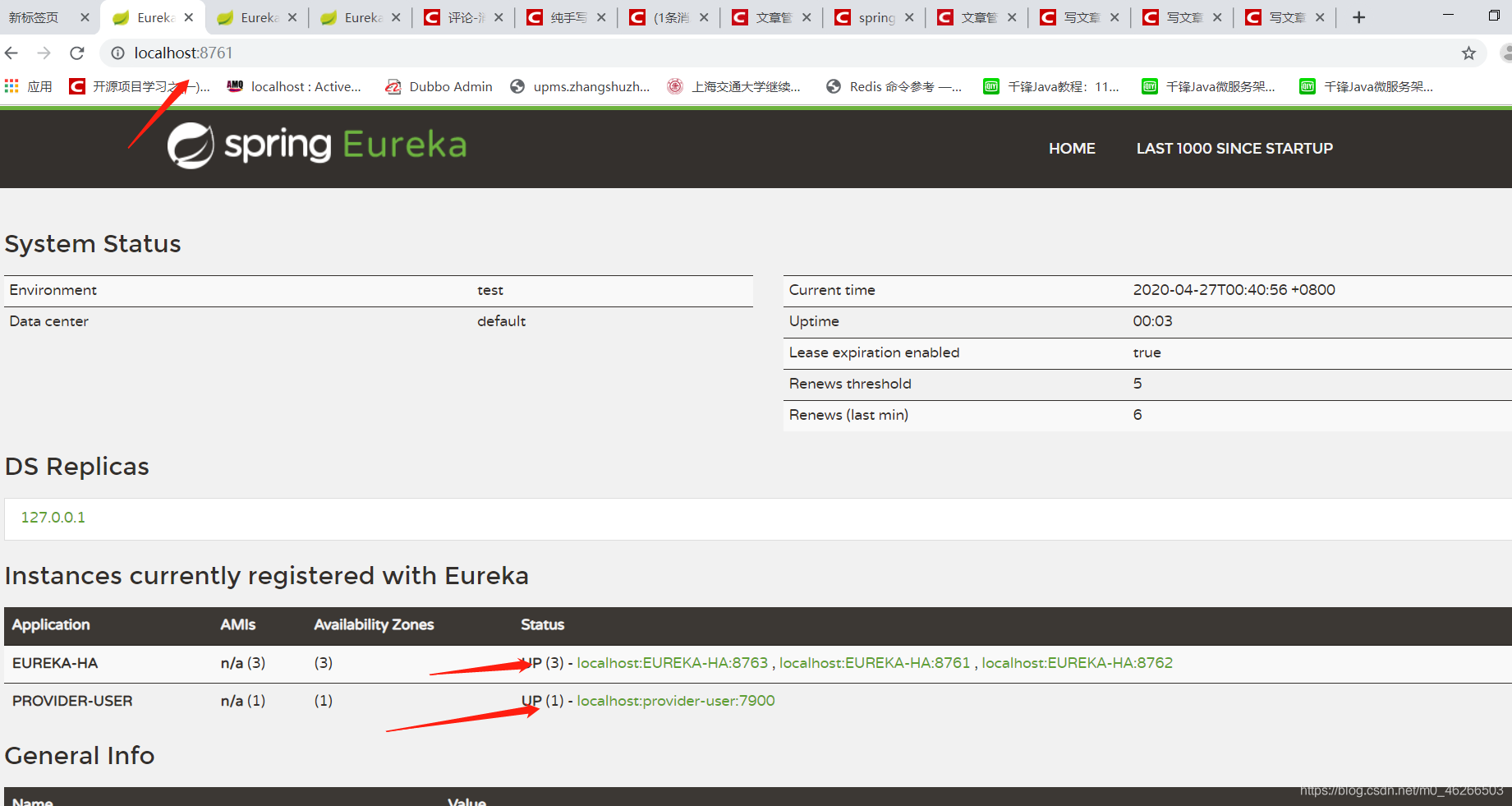The image size is (1512, 806).
Task: Click the Application column header
Action: tap(51, 625)
